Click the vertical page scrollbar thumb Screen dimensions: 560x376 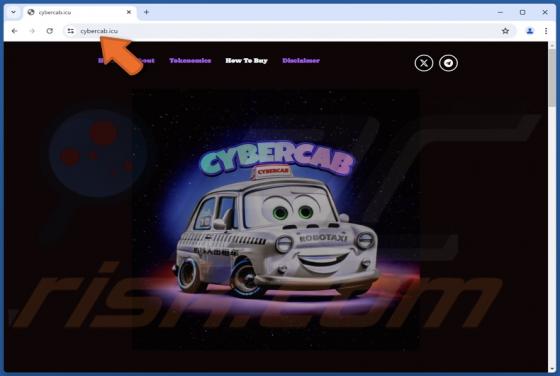(552, 77)
